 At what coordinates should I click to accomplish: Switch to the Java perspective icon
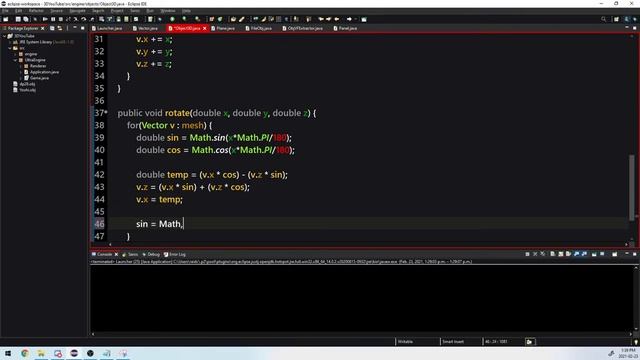pyautogui.click(x=627, y=19)
